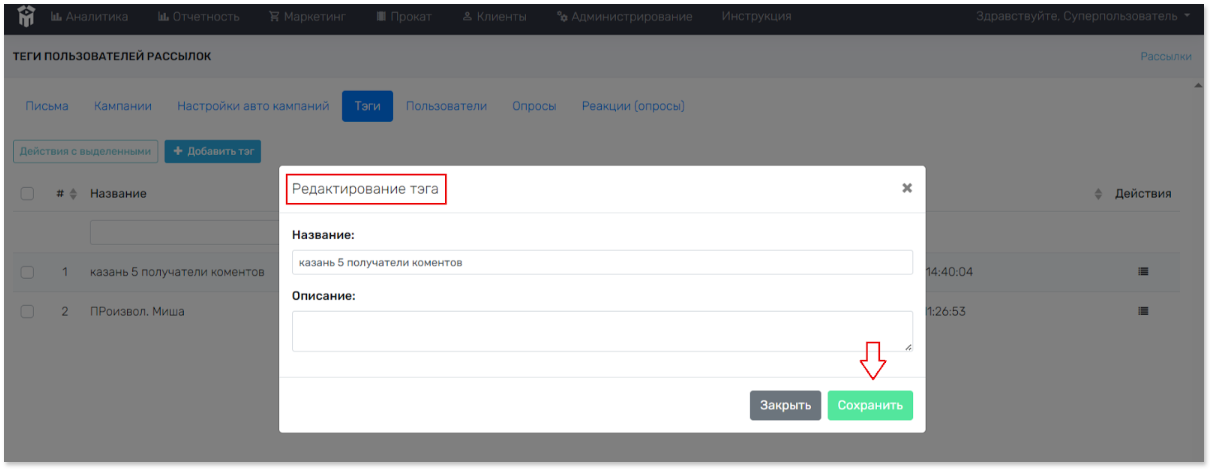Viewport: 1210px width, 469px height.
Task: Focus the Описание textarea
Action: click(x=602, y=331)
